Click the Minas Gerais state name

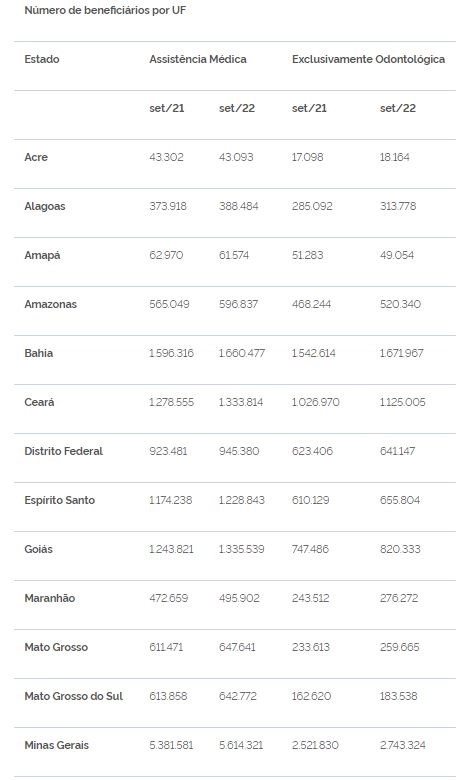57,745
